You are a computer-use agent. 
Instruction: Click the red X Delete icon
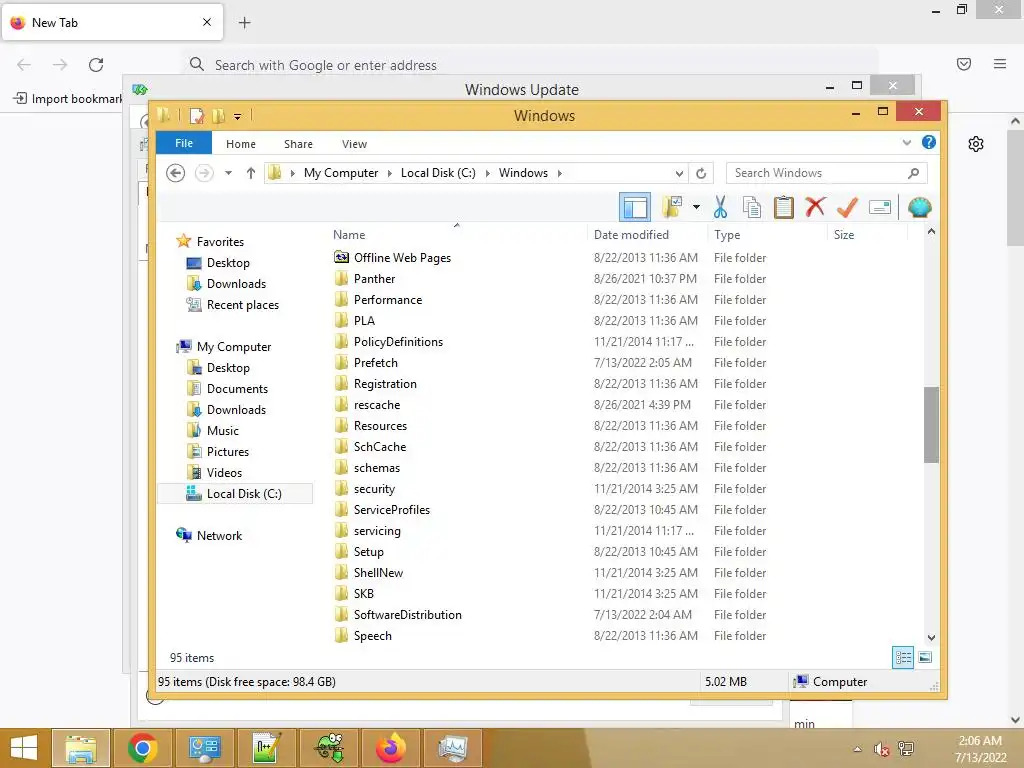pos(815,208)
